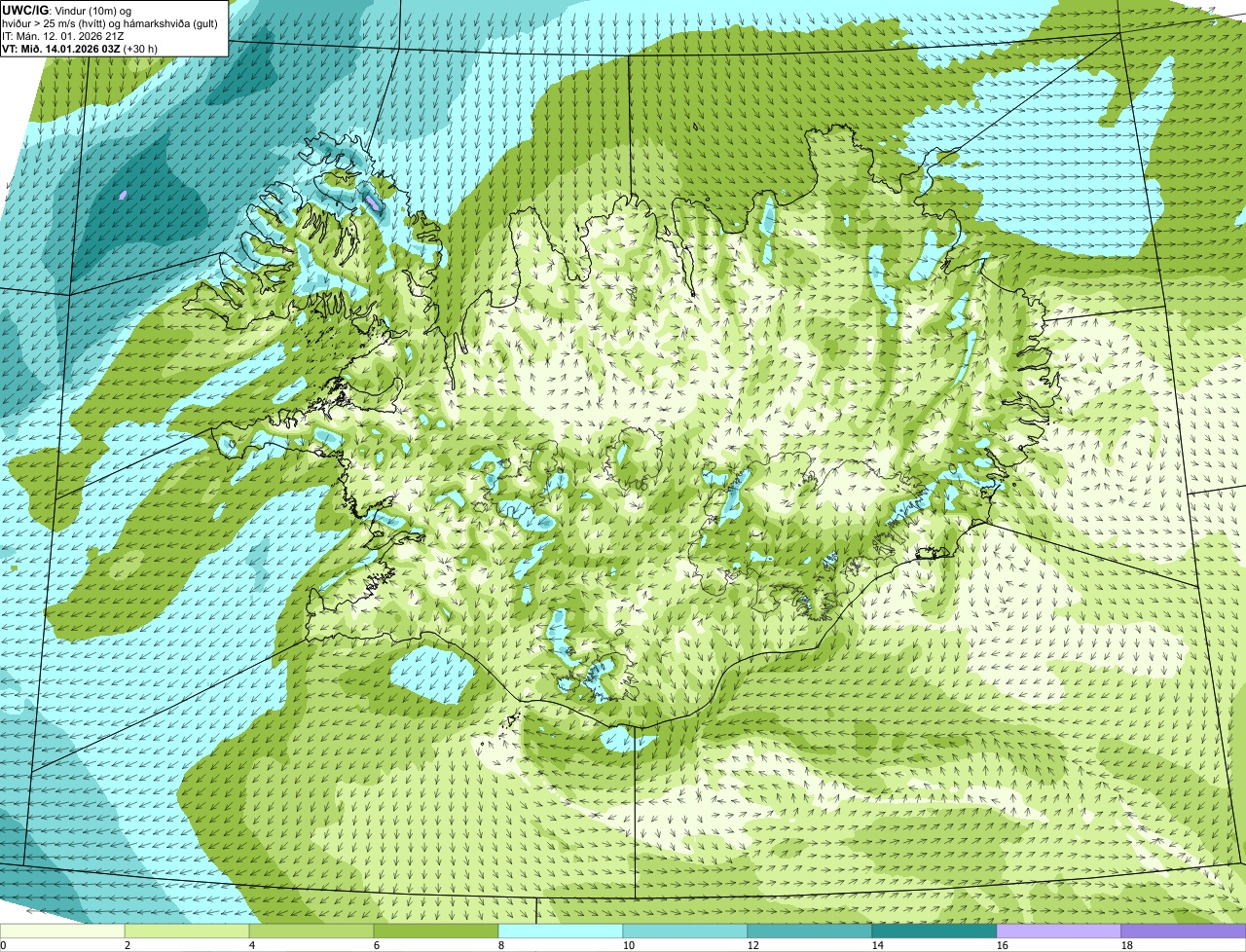Pick the 2–4 m/s pale green legend swatch
The height and width of the screenshot is (952, 1246).
click(x=187, y=931)
